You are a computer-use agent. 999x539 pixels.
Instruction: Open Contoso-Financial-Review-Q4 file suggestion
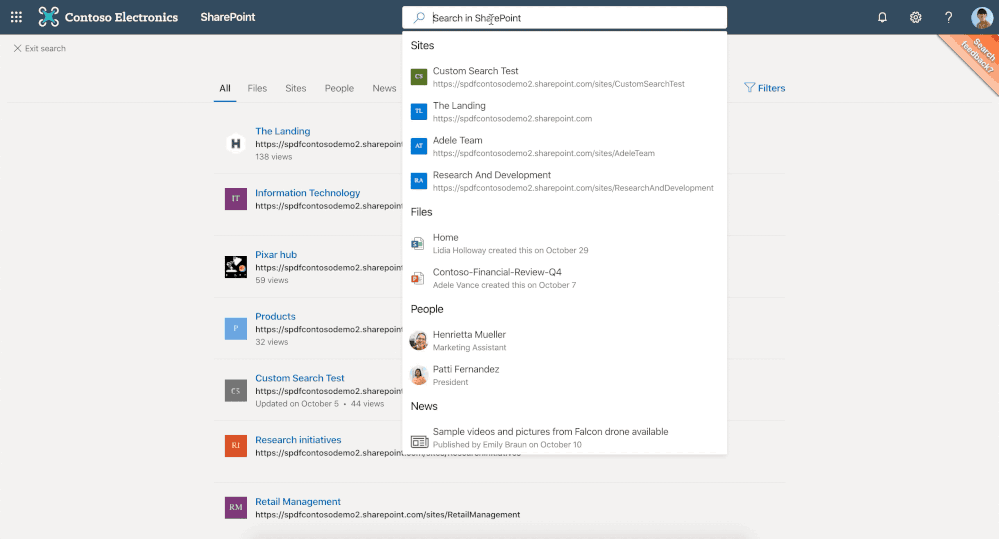click(x=564, y=278)
